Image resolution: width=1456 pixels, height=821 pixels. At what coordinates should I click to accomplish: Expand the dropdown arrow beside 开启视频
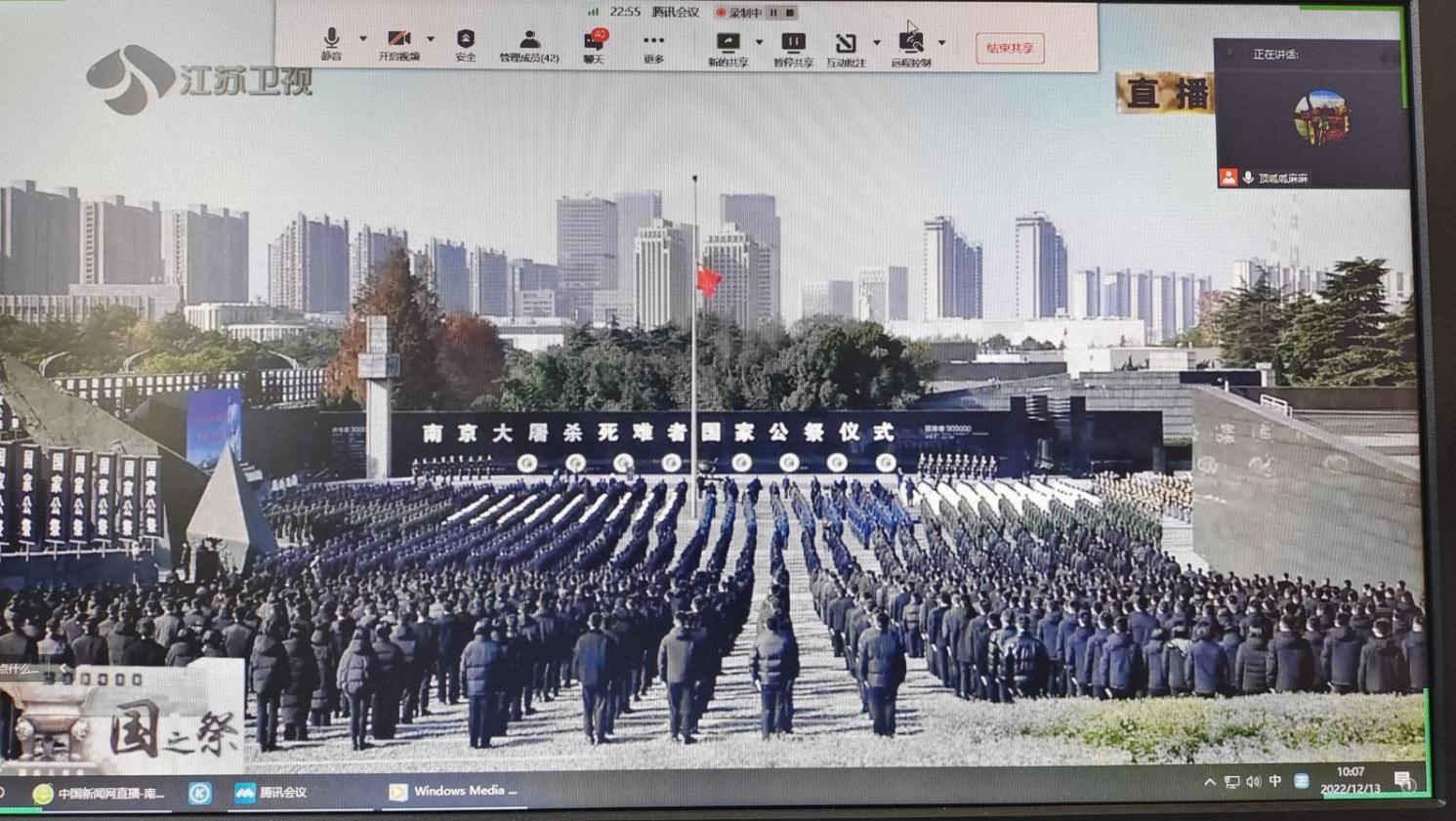pyautogui.click(x=431, y=39)
